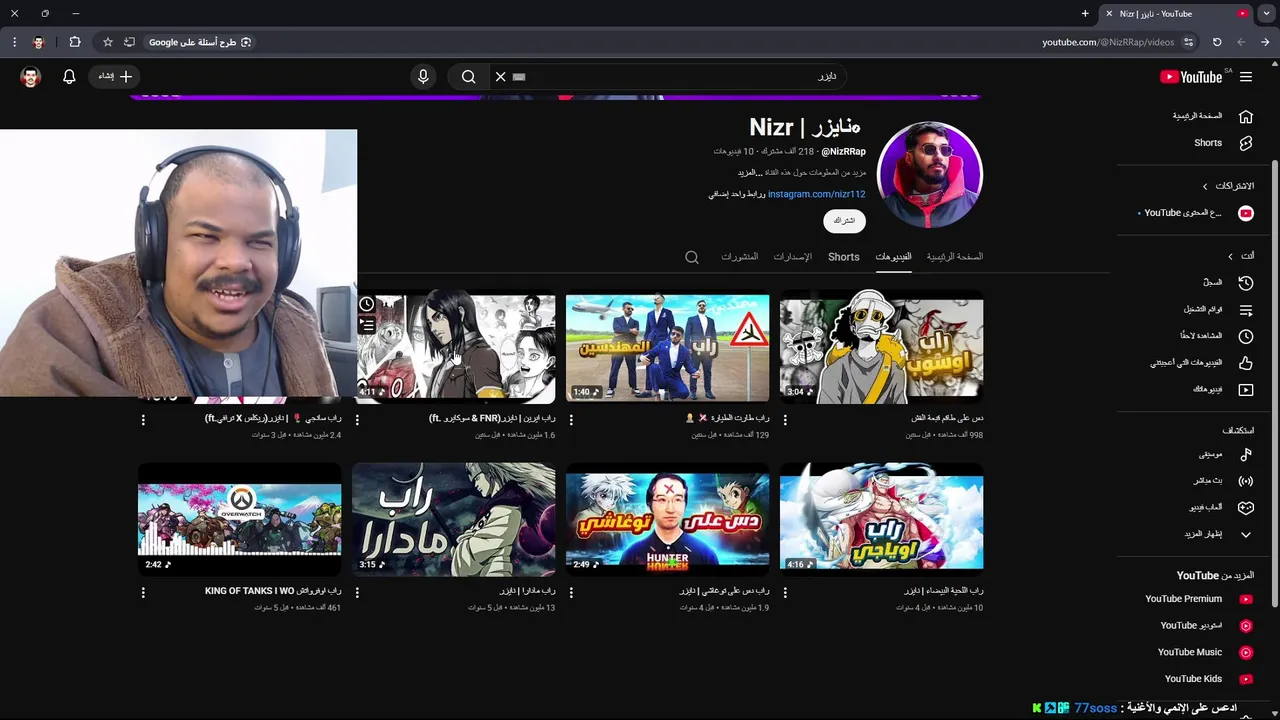This screenshot has height=720, width=1280.
Task: Open the Chrome three-dot menu
Action: 14,42
